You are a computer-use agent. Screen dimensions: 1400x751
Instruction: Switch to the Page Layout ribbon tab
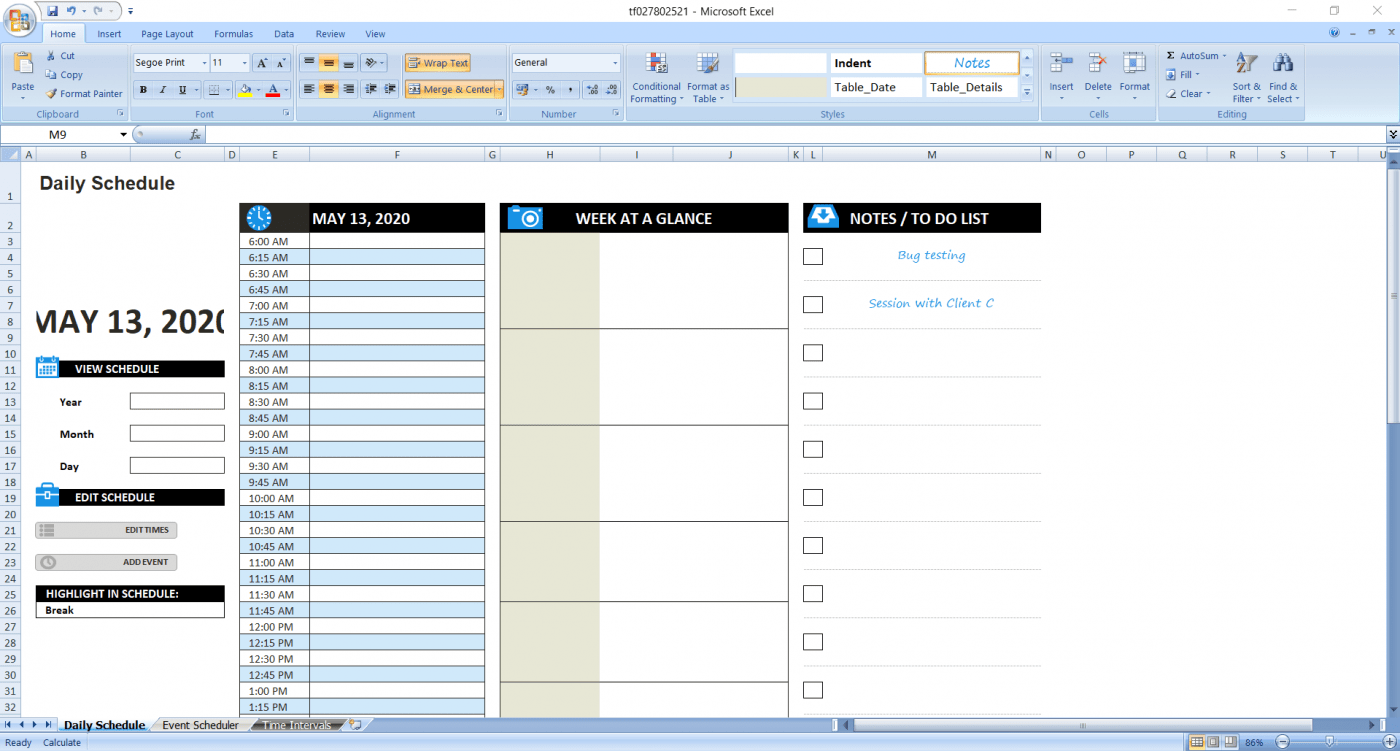166,33
